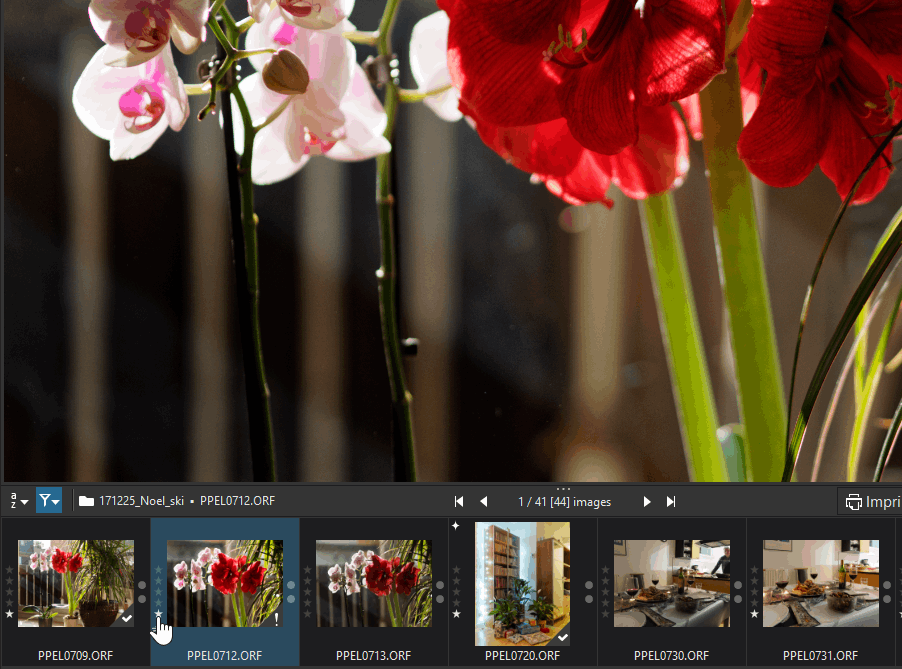Select the PPEL0713.ORF thumbnail

(x=374, y=583)
